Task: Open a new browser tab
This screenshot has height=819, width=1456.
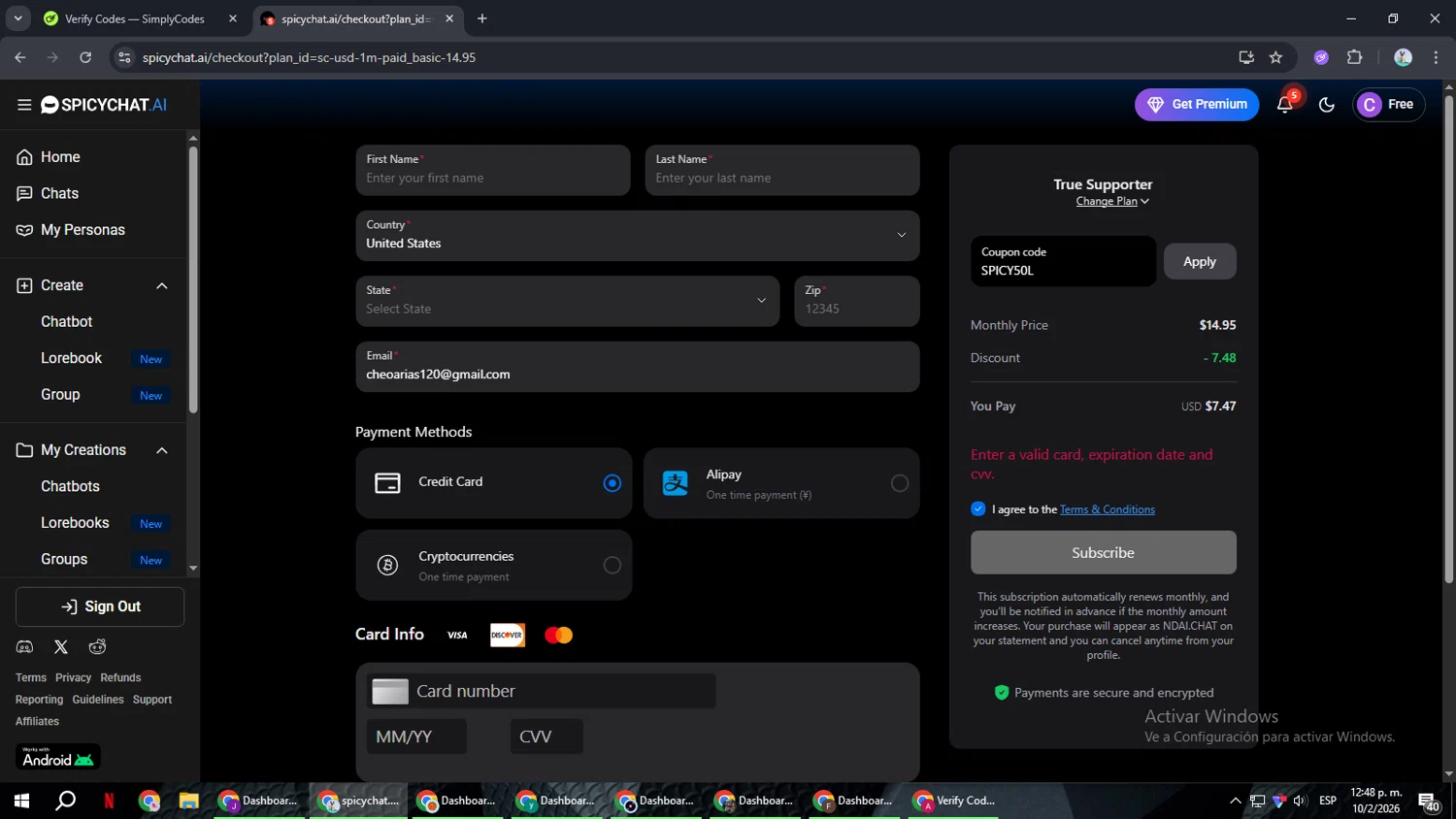Action: click(x=482, y=18)
